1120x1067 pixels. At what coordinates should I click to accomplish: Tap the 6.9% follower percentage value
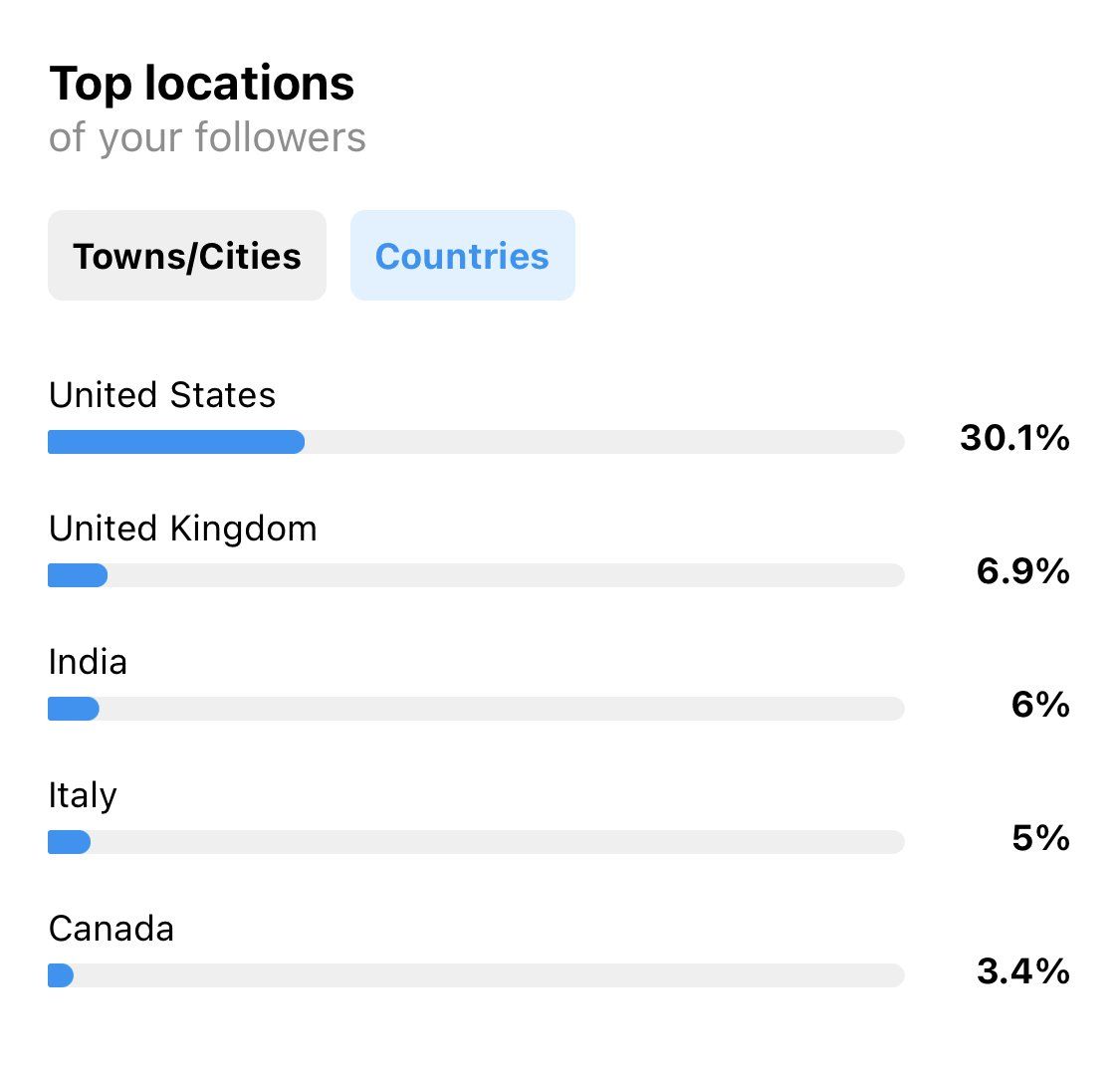click(1022, 571)
